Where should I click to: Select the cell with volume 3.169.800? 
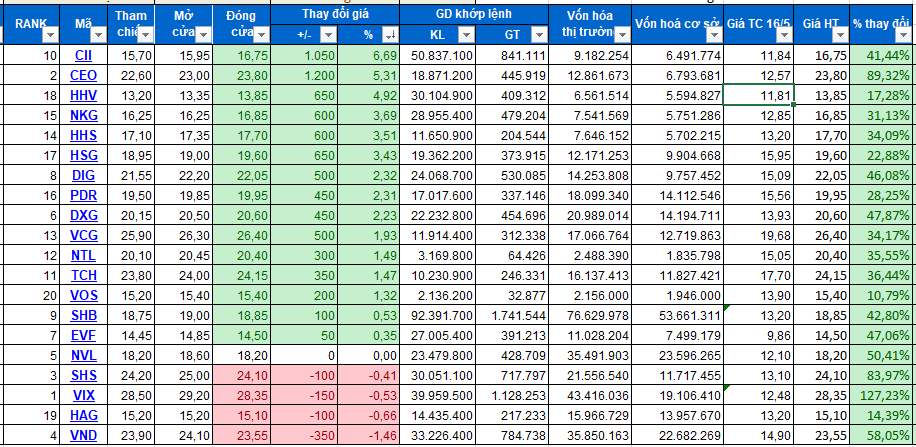(x=438, y=255)
